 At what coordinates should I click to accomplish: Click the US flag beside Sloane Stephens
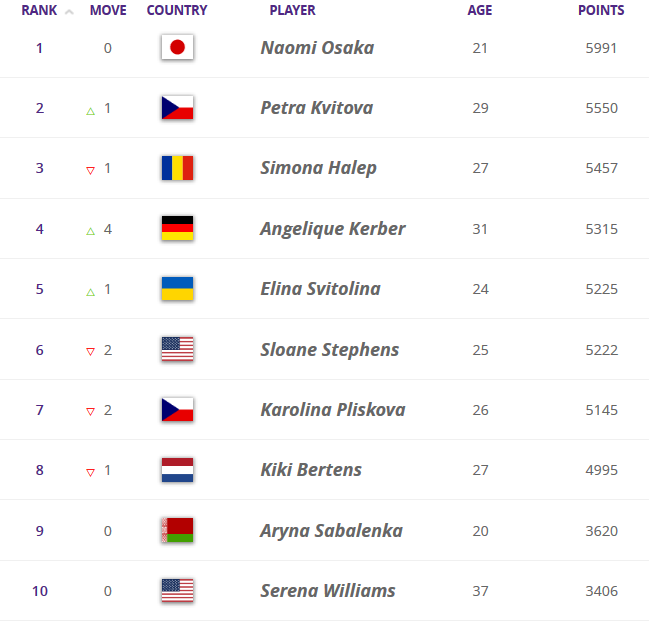tap(177, 349)
